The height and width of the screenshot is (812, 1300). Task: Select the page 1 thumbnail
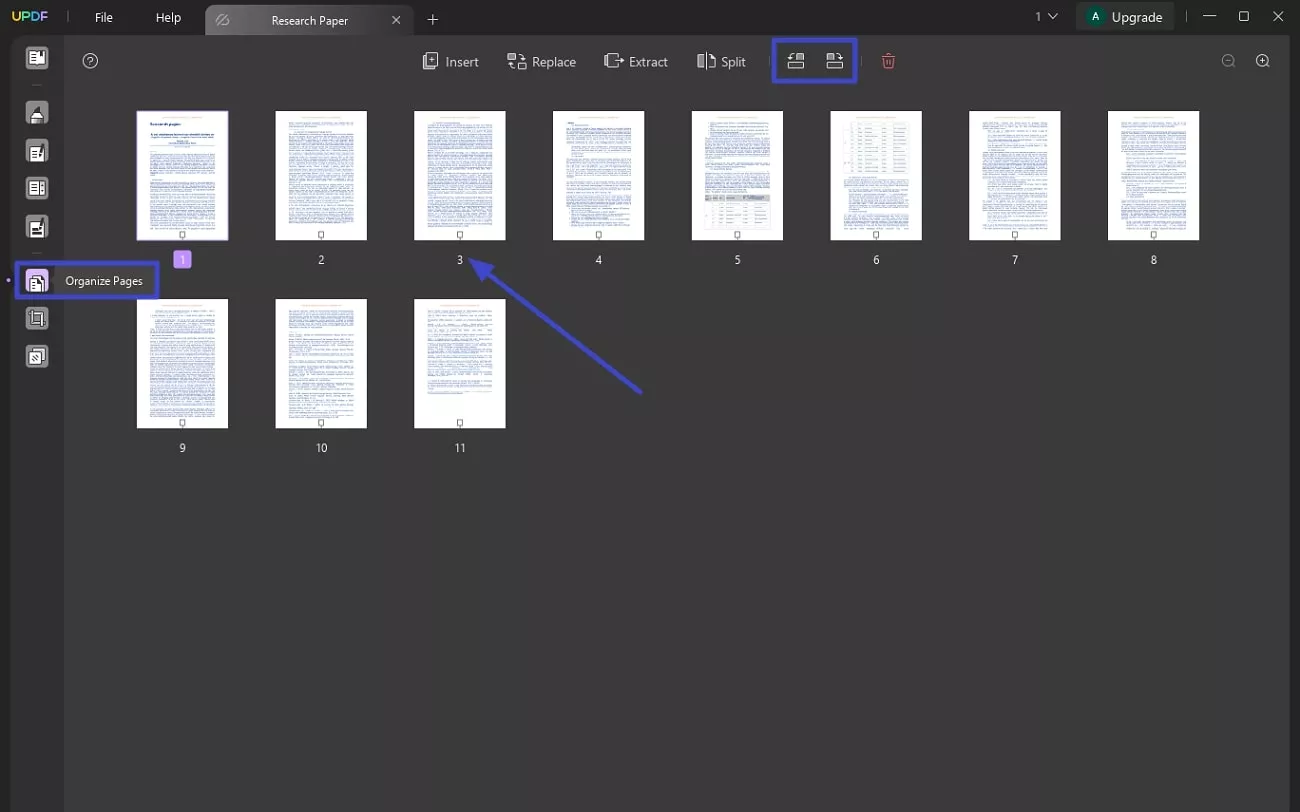point(182,176)
